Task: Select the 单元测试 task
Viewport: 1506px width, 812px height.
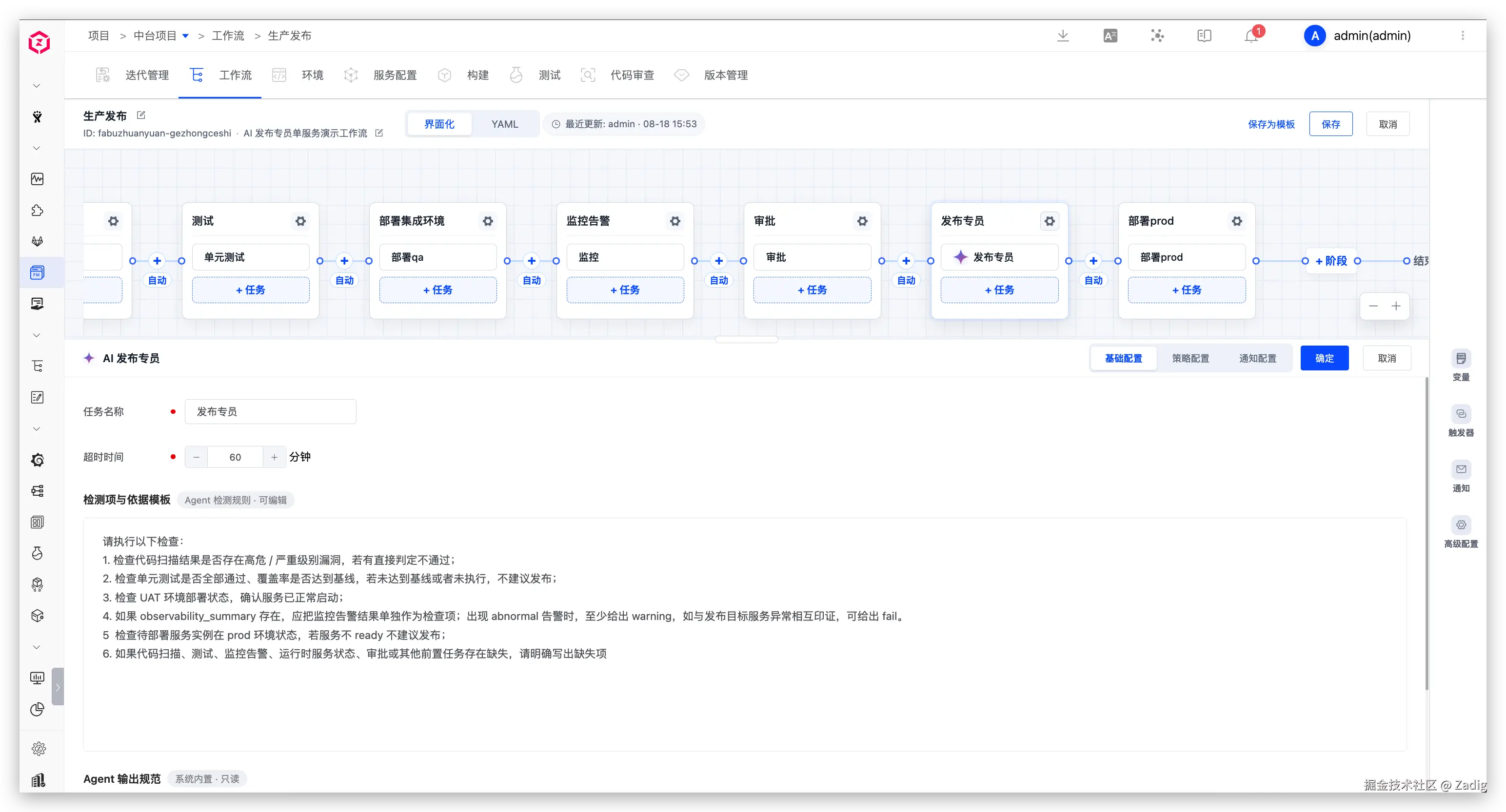Action: (x=250, y=257)
